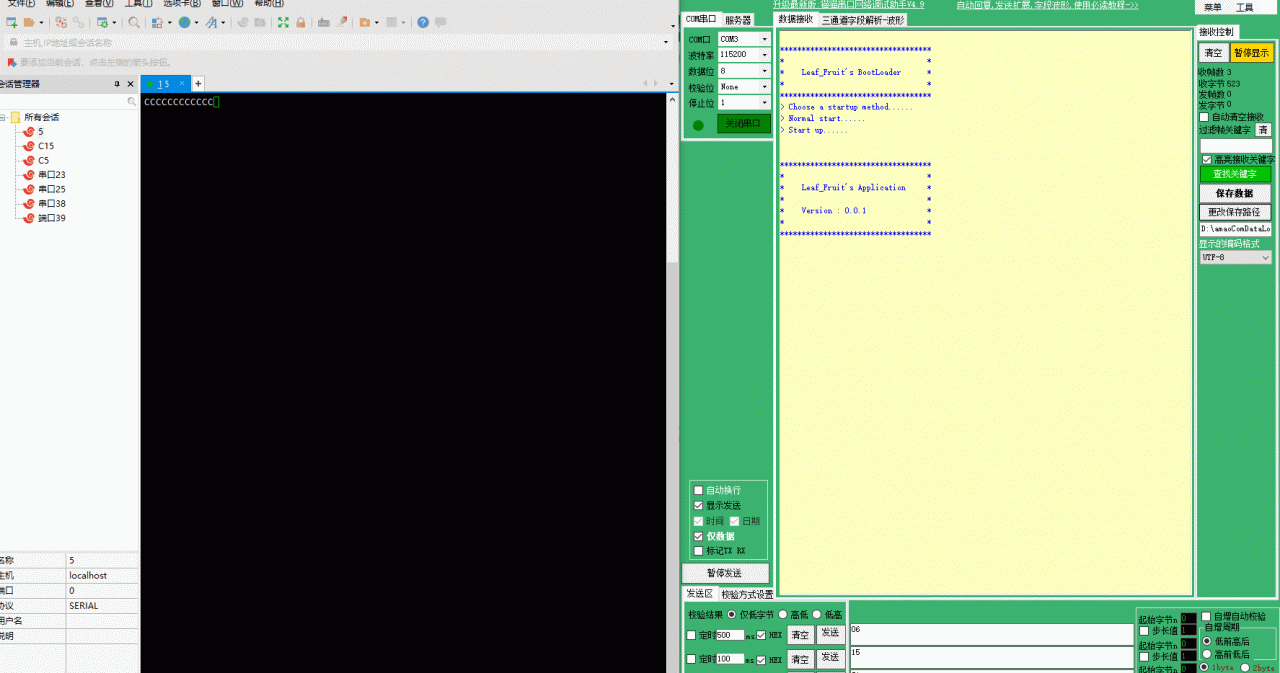
Task: Add a new tab with plus button
Action: click(198, 84)
